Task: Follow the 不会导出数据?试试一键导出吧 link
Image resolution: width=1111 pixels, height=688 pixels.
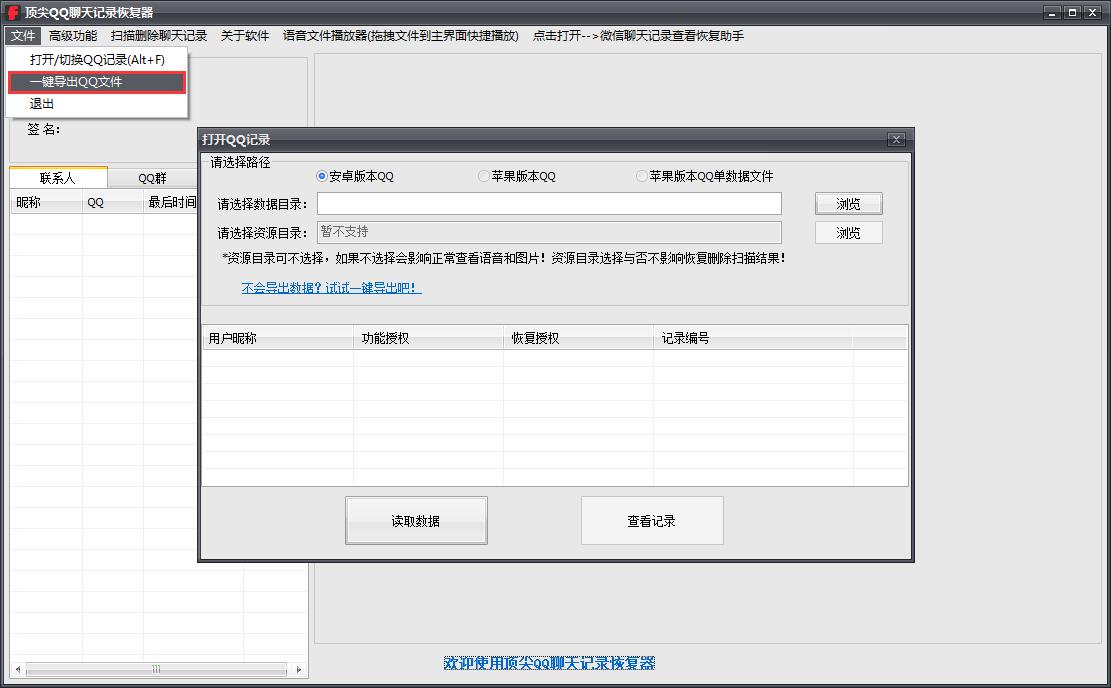Action: pyautogui.click(x=331, y=288)
